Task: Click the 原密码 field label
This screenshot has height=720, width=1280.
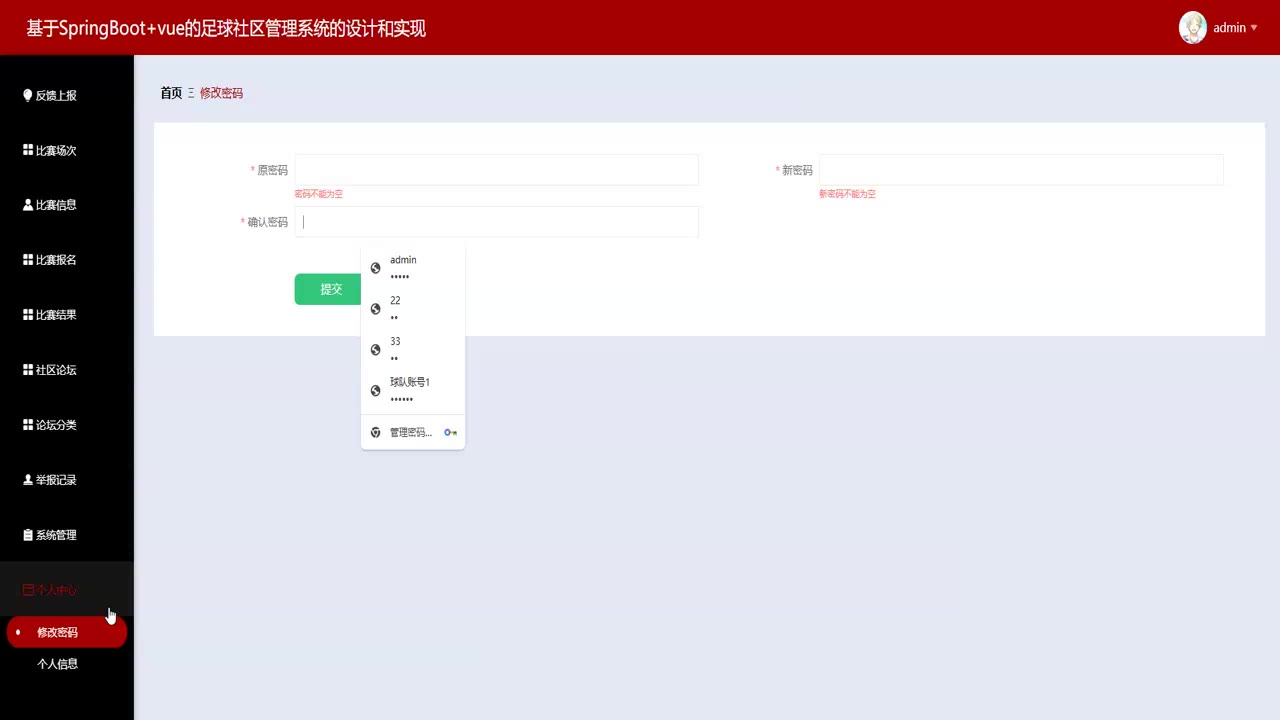Action: [272, 171]
